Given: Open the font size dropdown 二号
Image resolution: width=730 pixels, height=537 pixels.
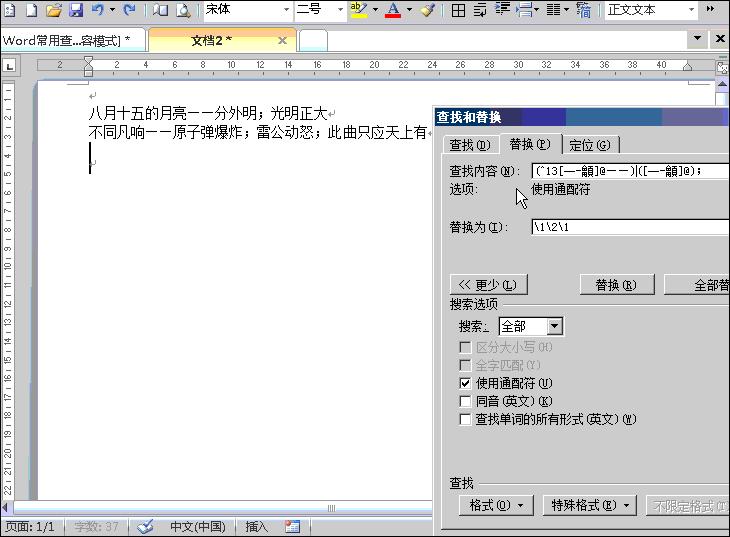Looking at the screenshot, I should pyautogui.click(x=340, y=10).
